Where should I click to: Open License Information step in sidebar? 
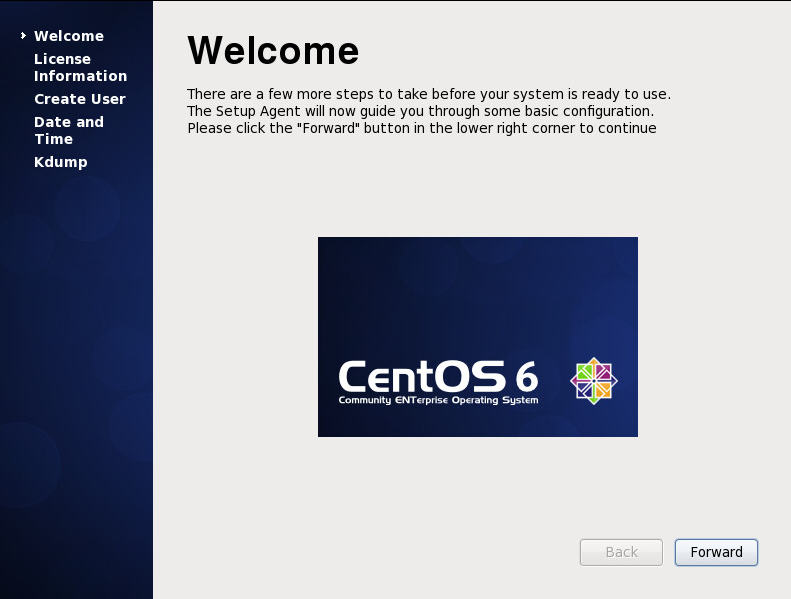[80, 67]
